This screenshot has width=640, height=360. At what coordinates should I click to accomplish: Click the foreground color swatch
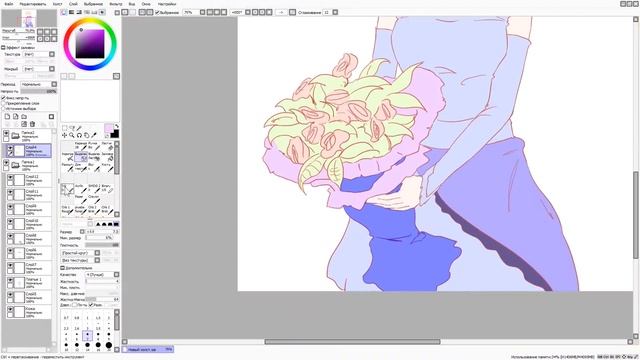[x=109, y=129]
